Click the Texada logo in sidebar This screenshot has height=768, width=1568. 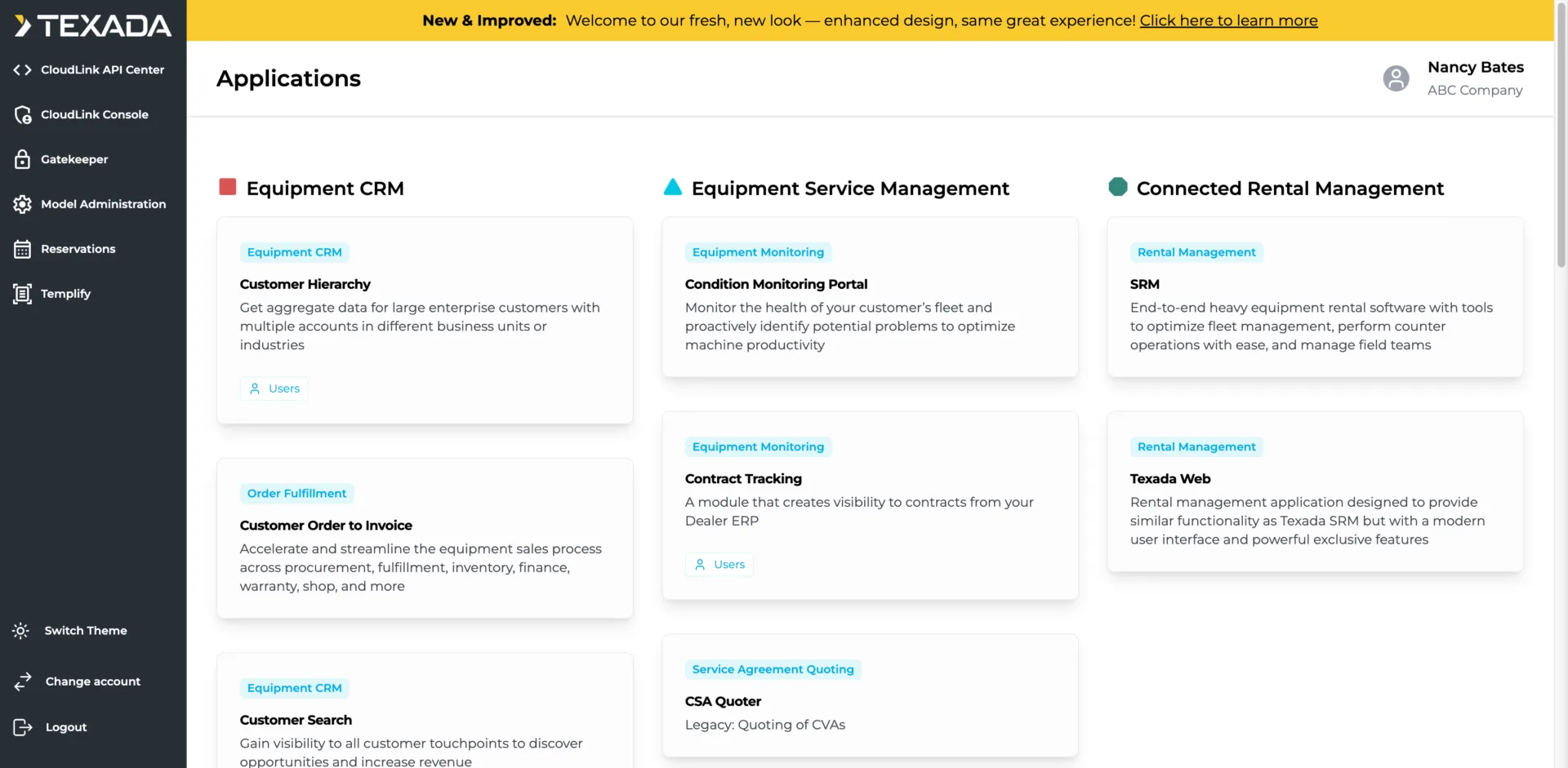click(92, 26)
